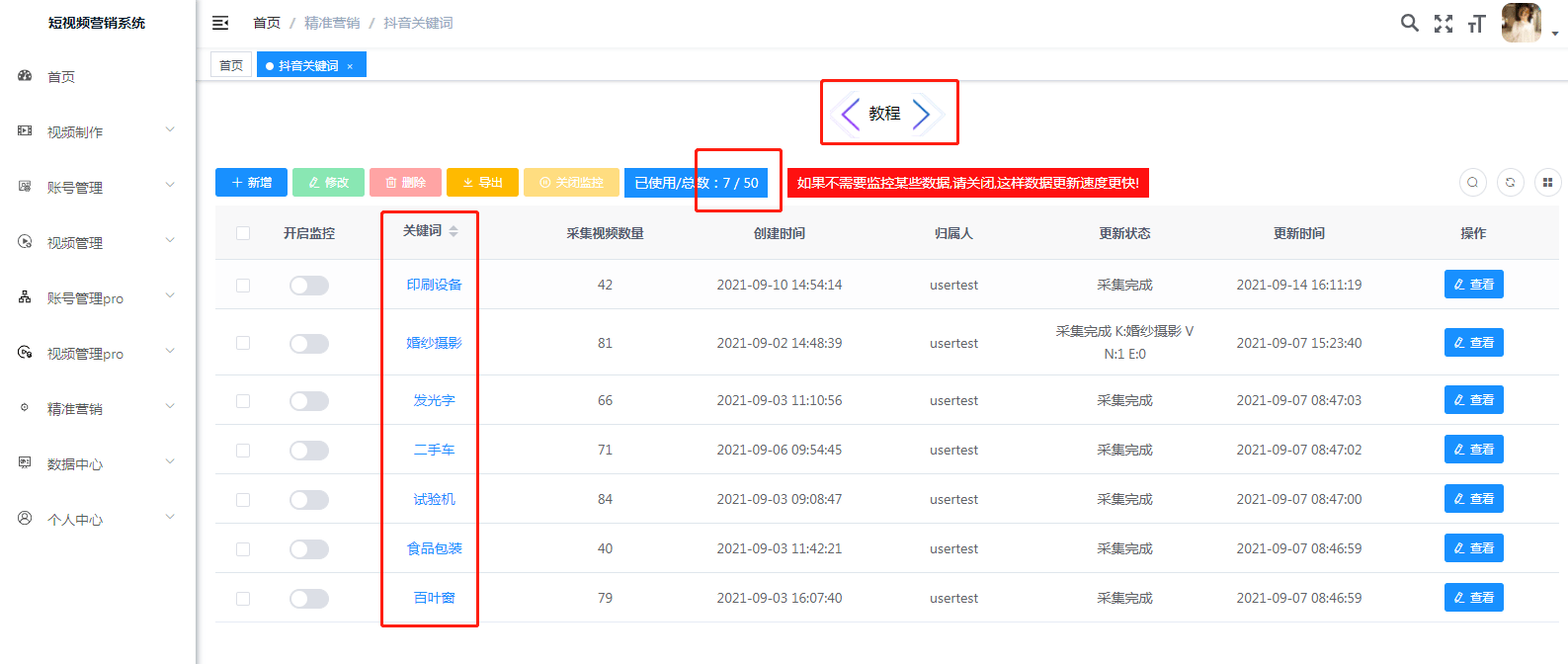1568x664 pixels.
Task: Expand the 数据中心 sidebar menu
Action: click(97, 463)
